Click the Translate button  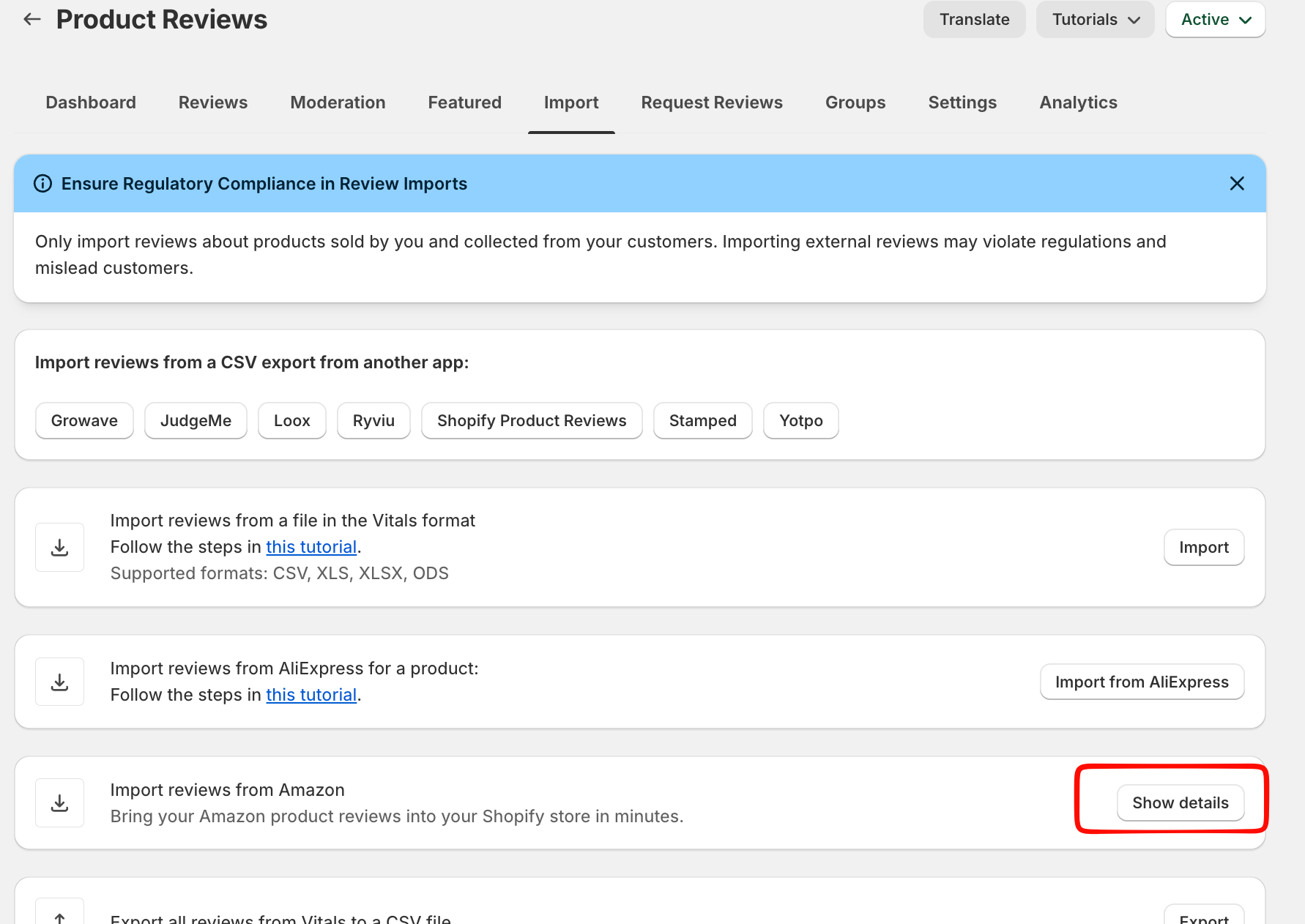975,20
